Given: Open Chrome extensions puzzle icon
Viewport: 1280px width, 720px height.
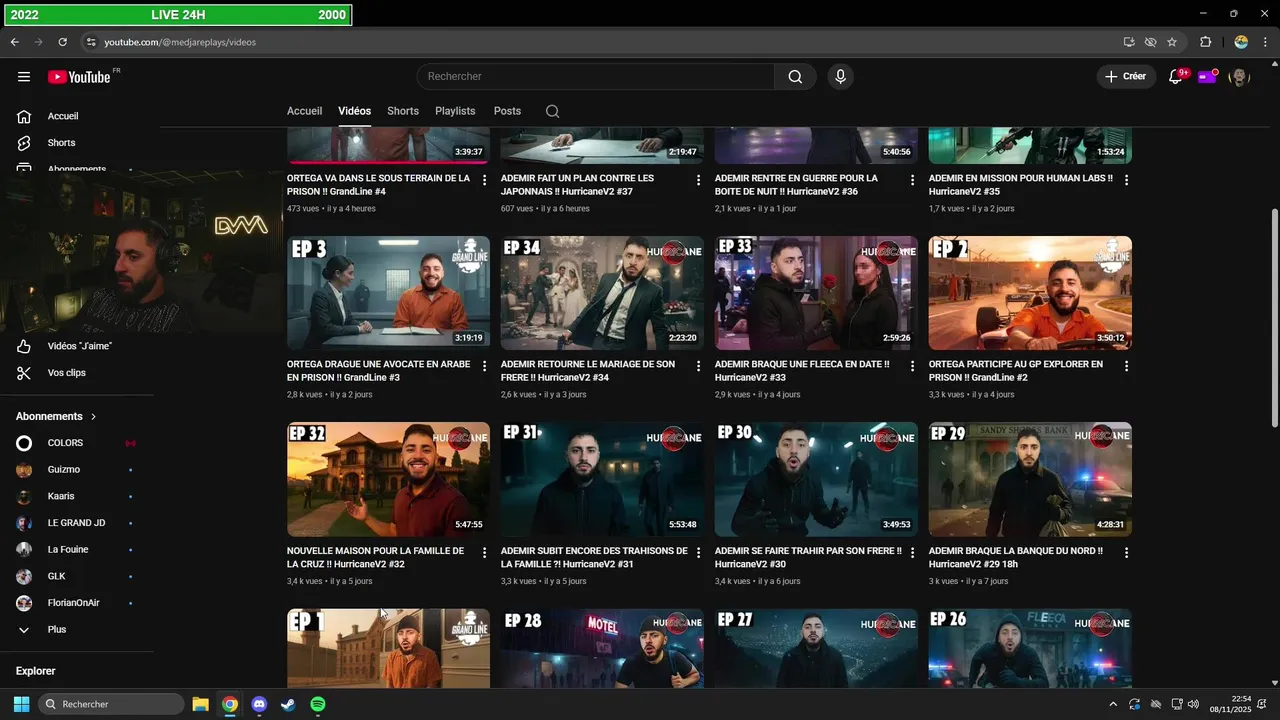Looking at the screenshot, I should pos(1205,42).
